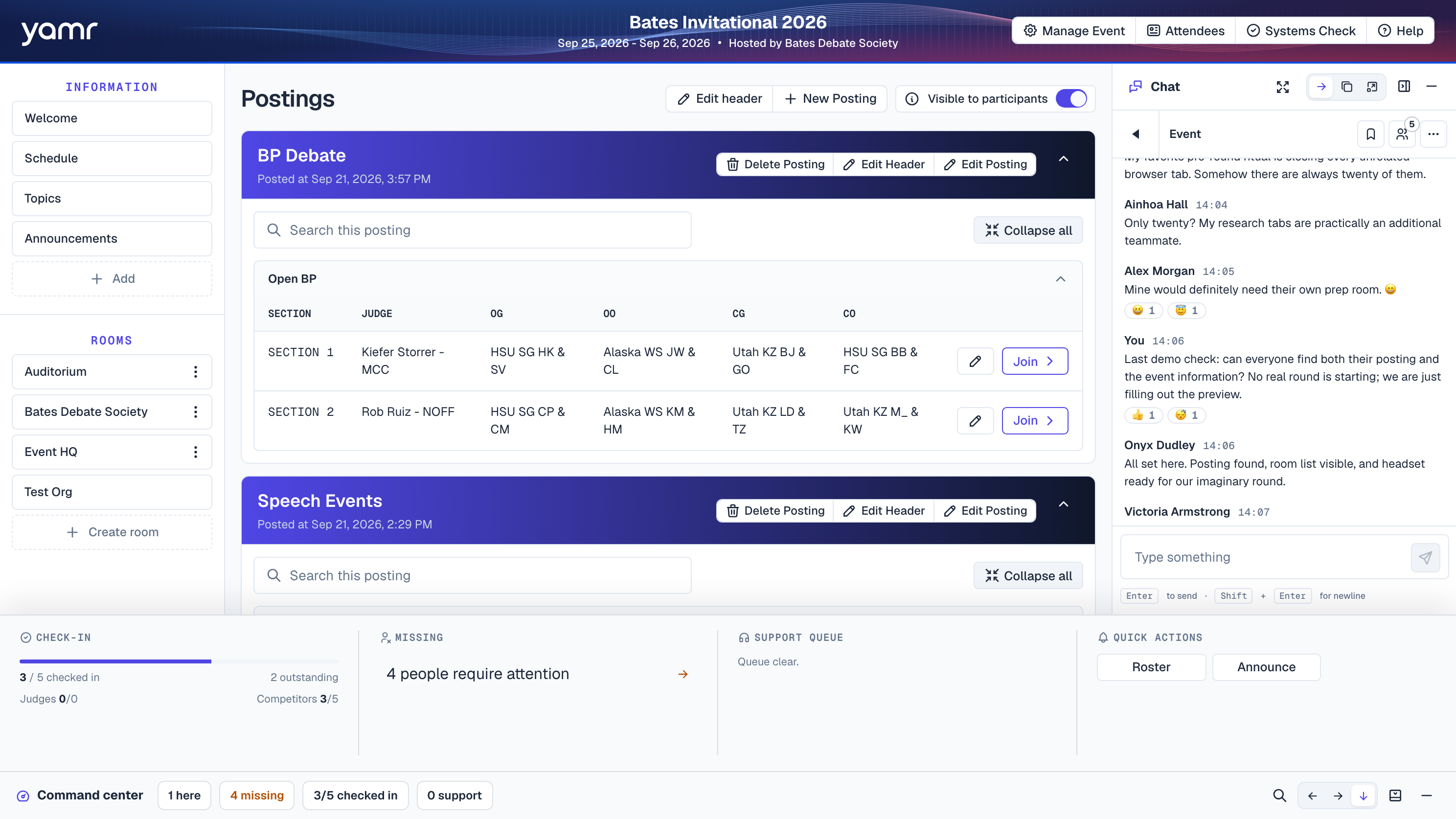Click the command center search icon

[1280, 796]
